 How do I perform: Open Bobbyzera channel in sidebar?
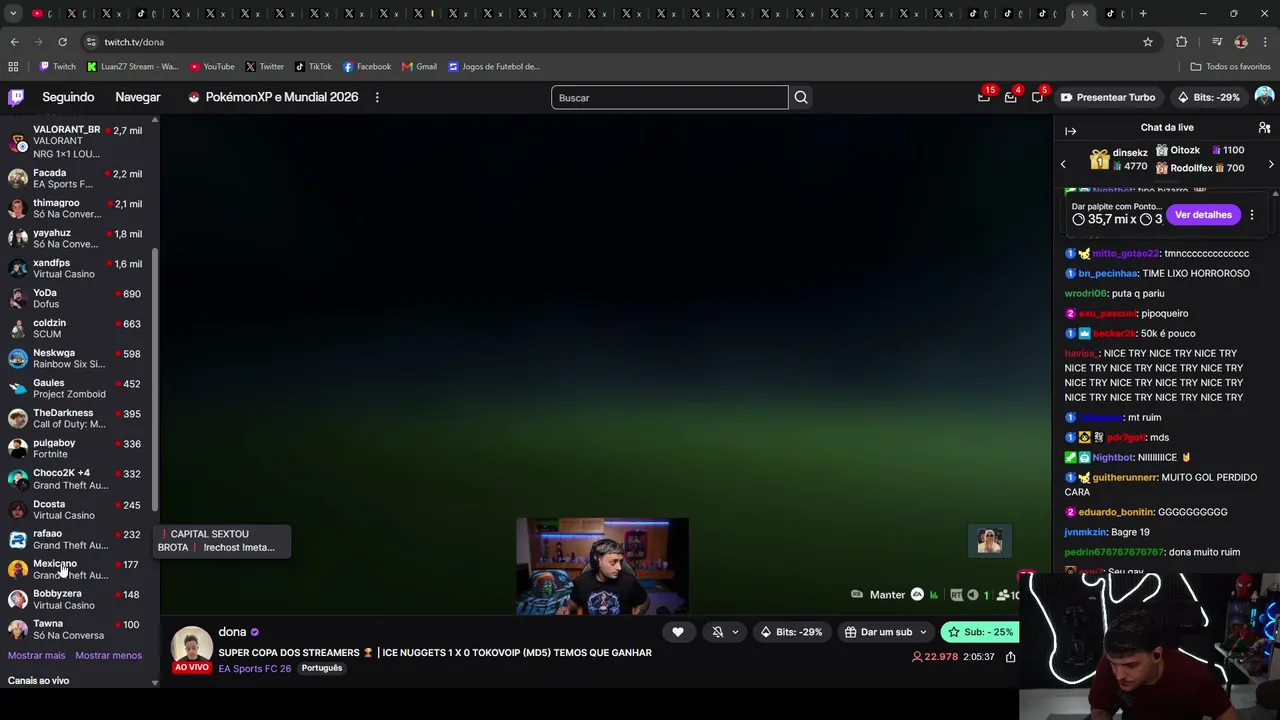77,599
